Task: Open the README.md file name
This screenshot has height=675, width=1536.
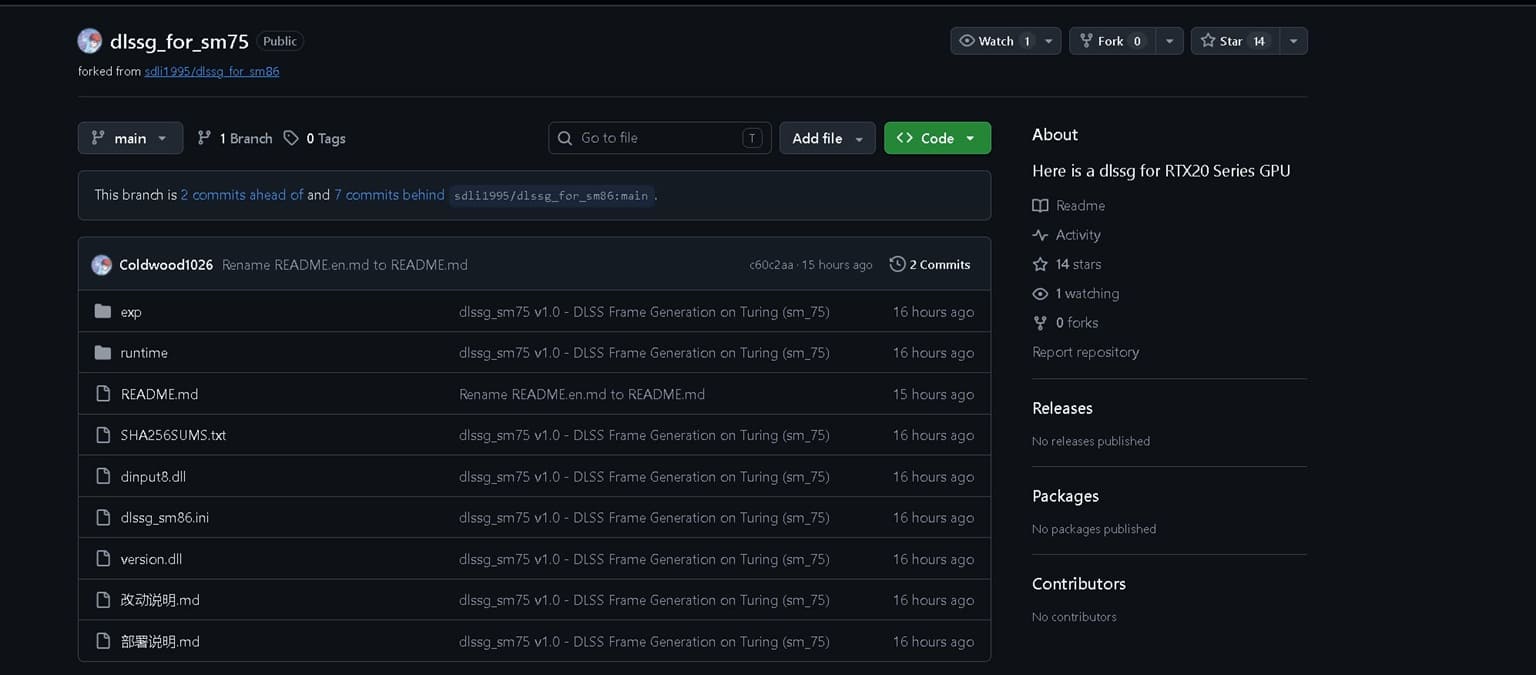Action: pyautogui.click(x=159, y=394)
